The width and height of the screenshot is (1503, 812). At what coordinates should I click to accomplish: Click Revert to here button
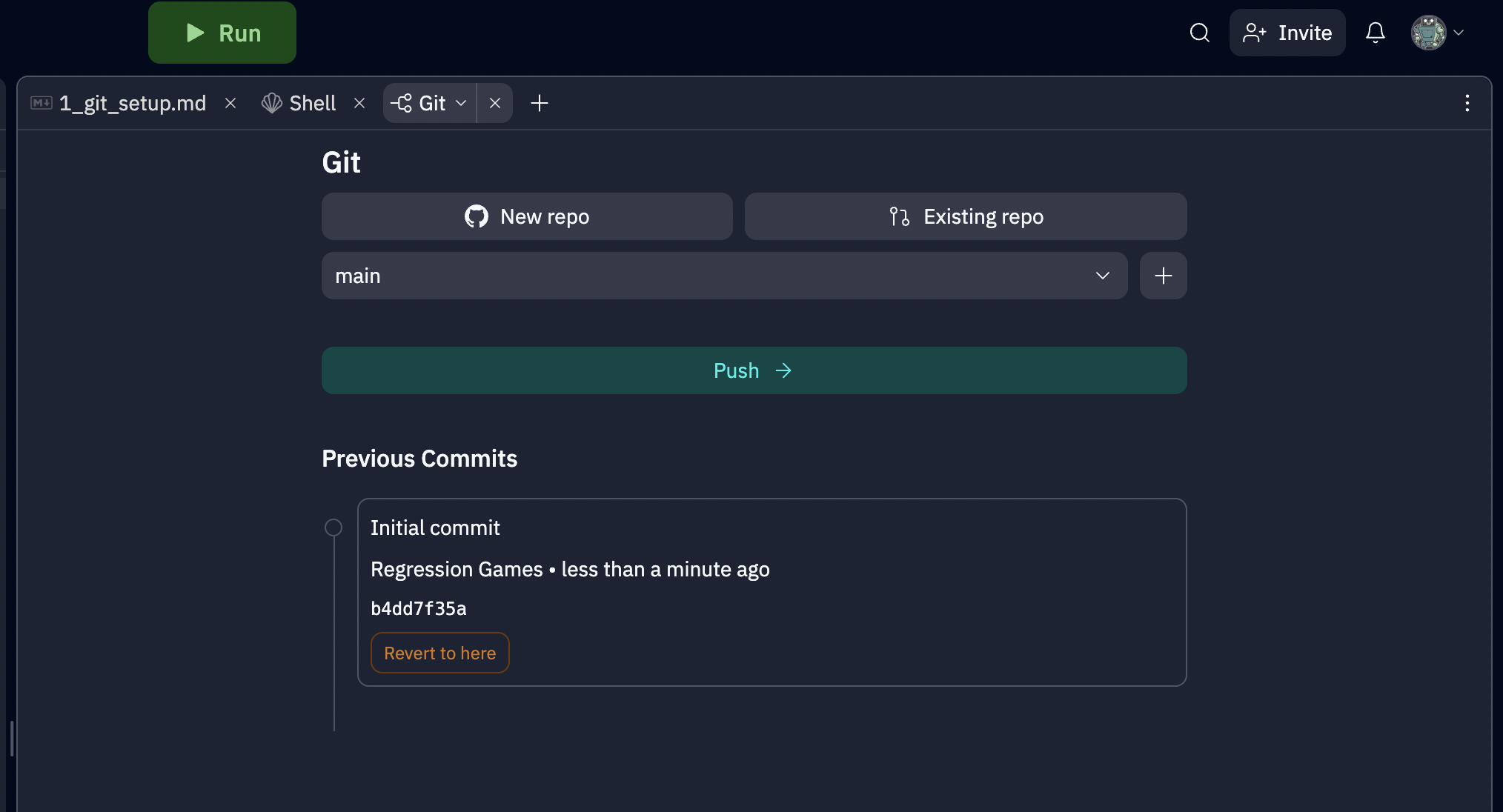coord(440,652)
